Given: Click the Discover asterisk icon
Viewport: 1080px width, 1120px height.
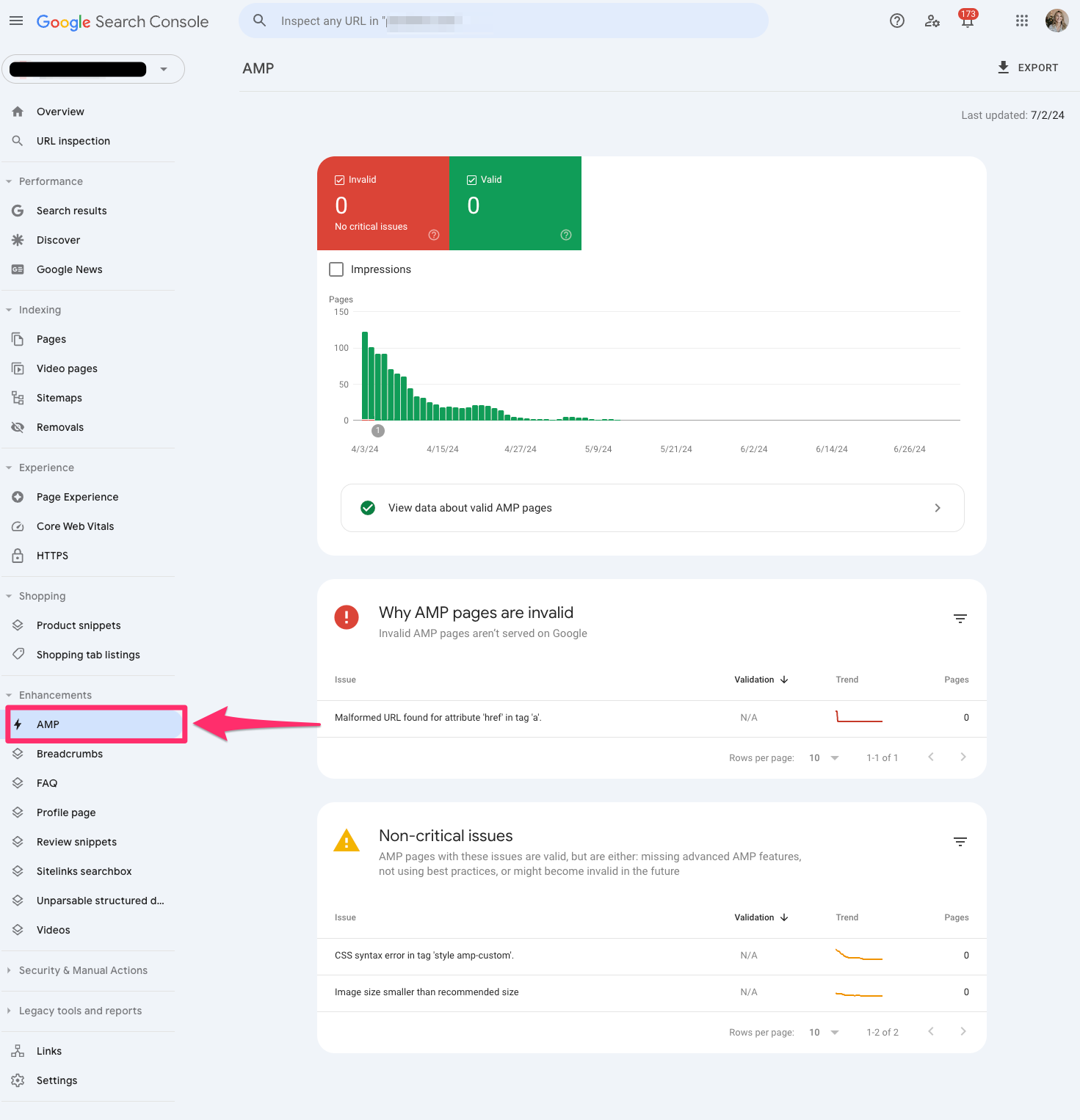Looking at the screenshot, I should (18, 240).
